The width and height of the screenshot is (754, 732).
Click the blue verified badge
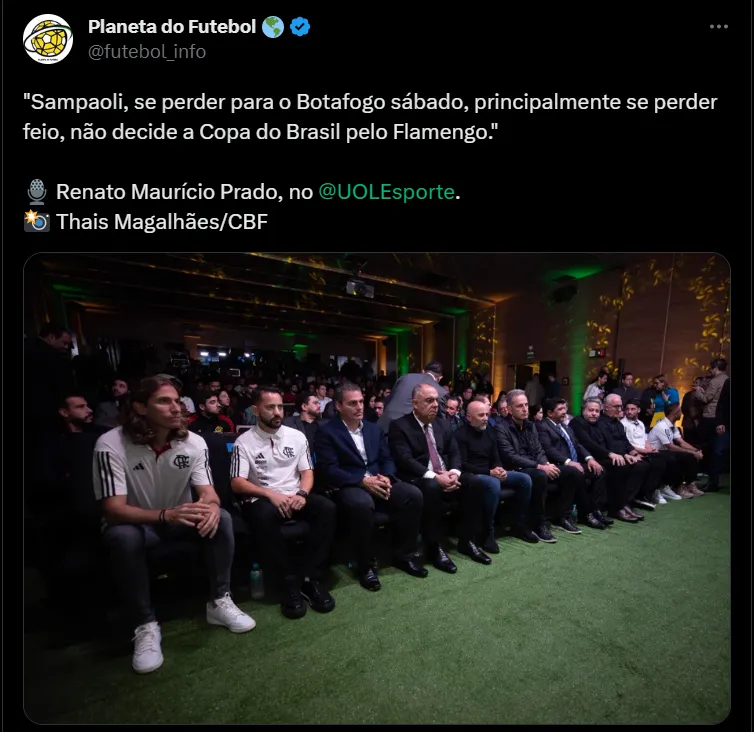301,27
